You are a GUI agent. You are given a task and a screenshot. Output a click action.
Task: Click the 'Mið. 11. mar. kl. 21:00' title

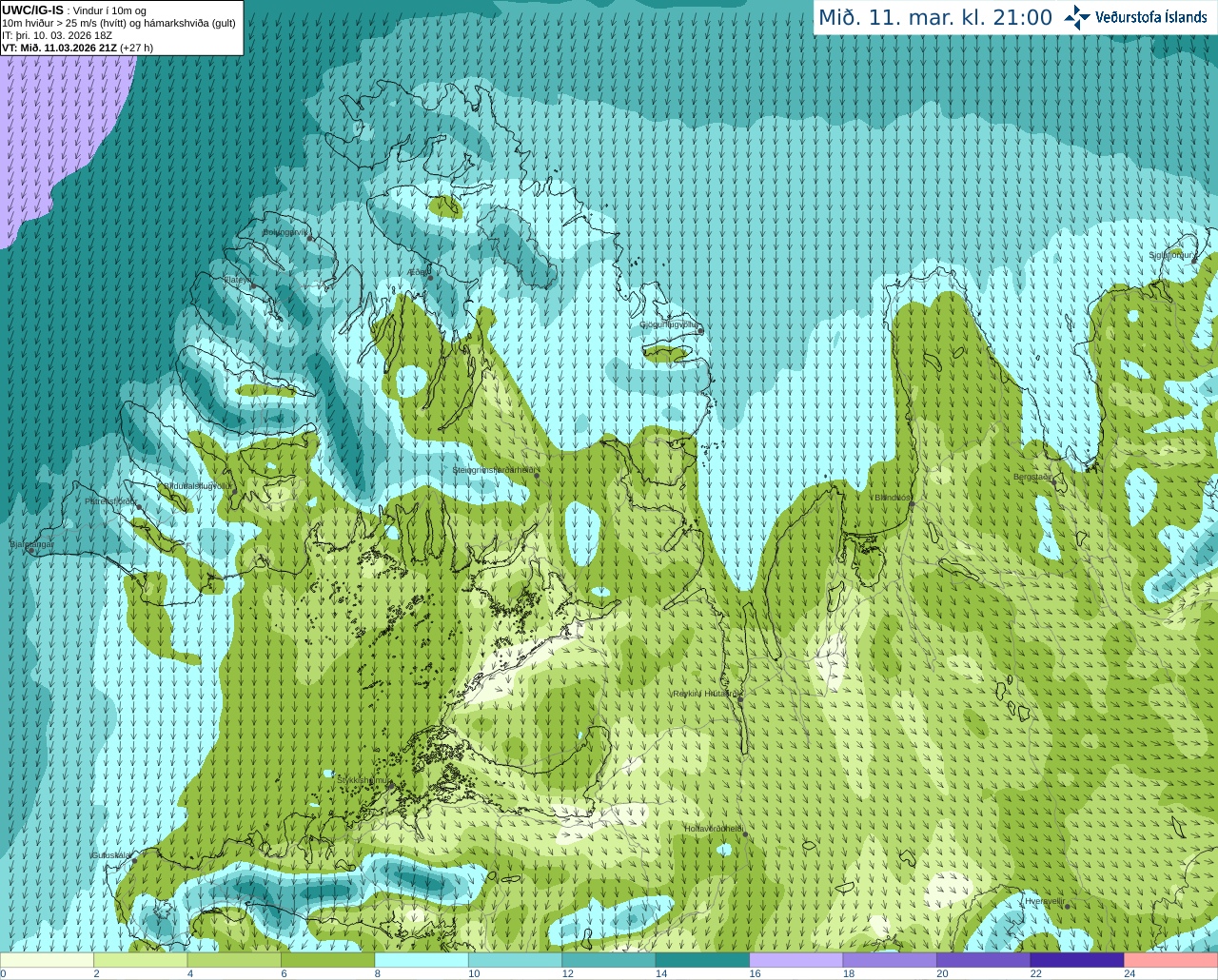[x=935, y=17]
